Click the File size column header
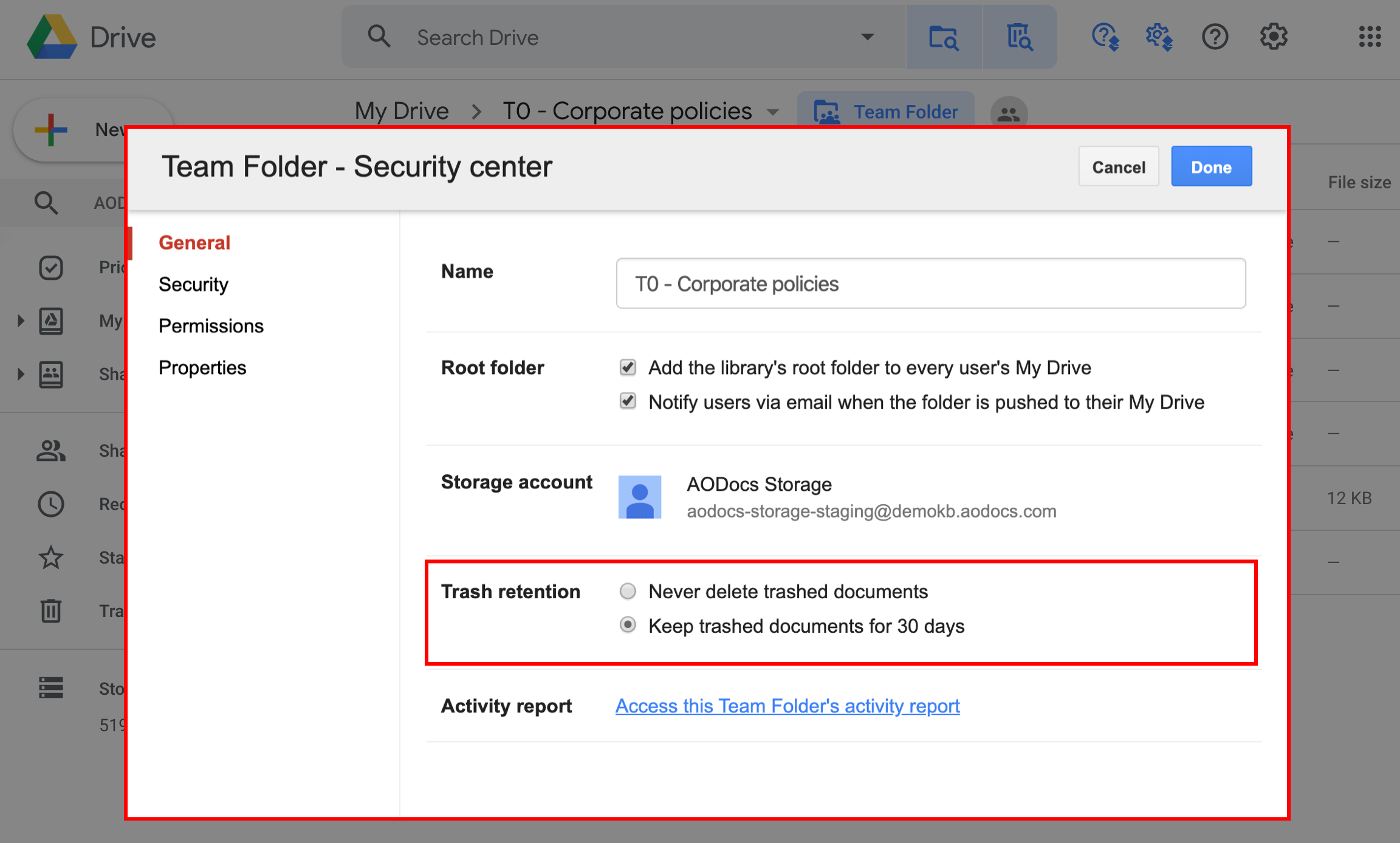 point(1359,182)
